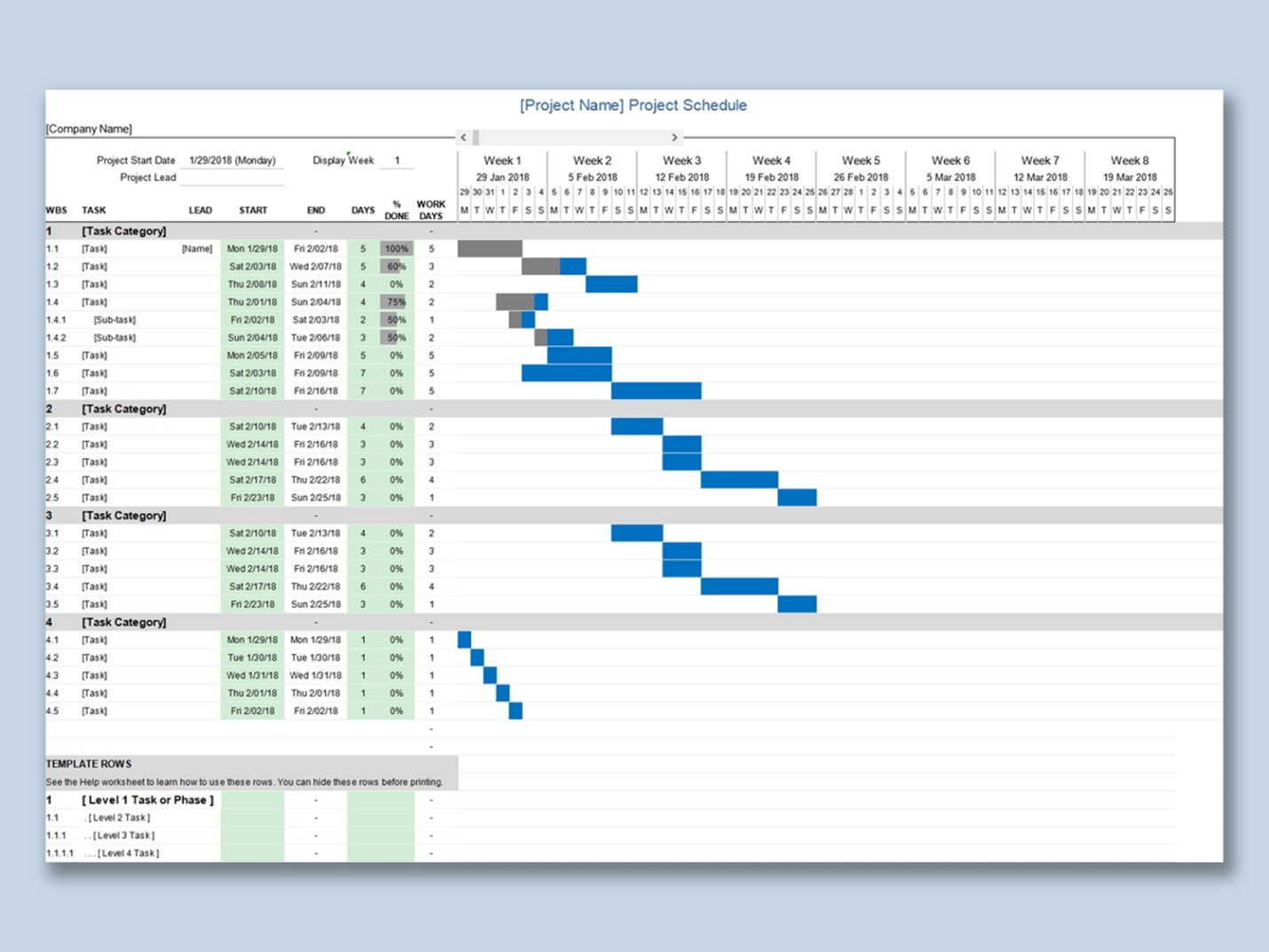
Task: Select the Gantt bar for task 1.7
Action: 655,390
